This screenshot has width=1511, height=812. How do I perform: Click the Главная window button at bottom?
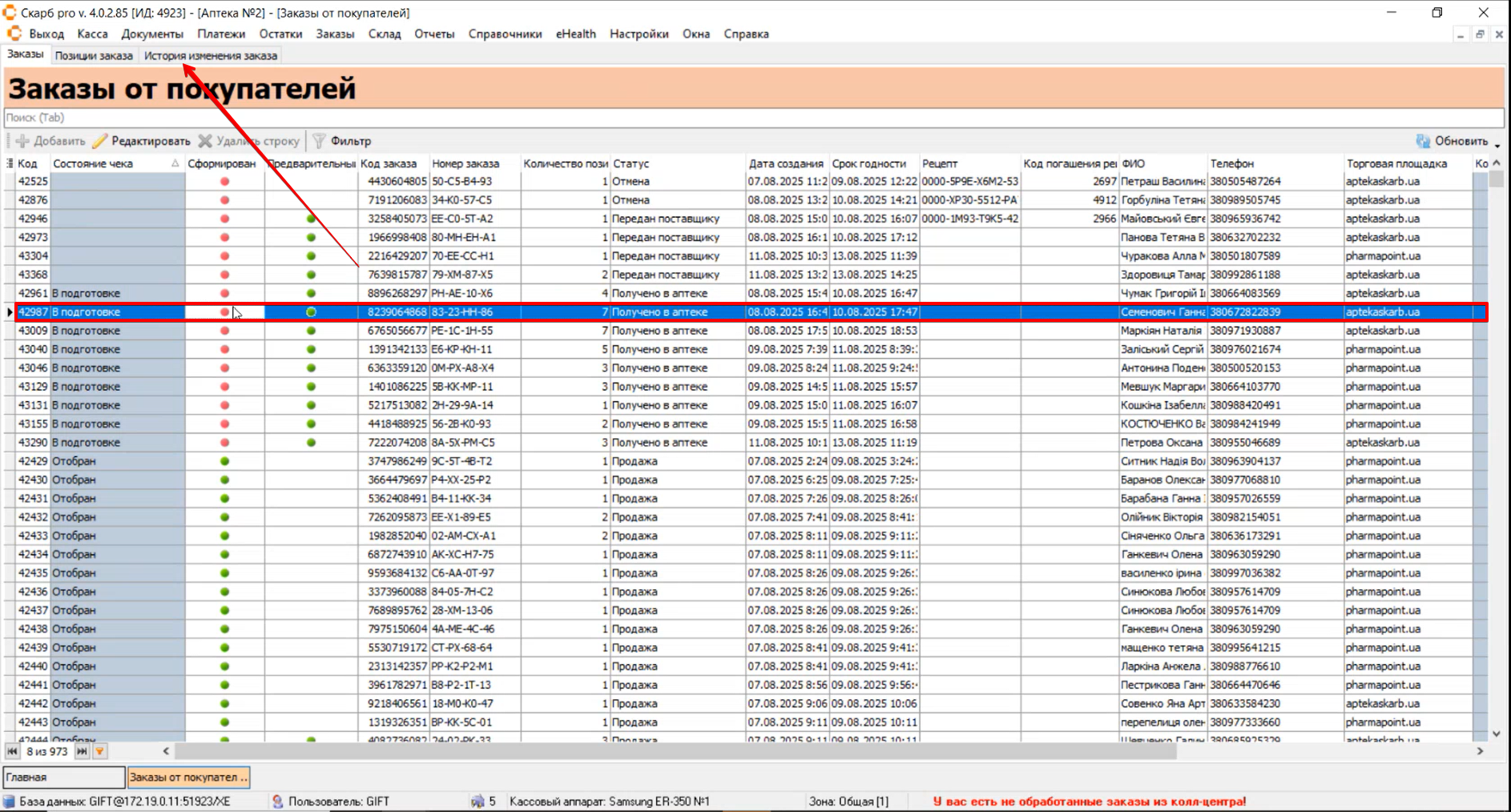tap(64, 777)
